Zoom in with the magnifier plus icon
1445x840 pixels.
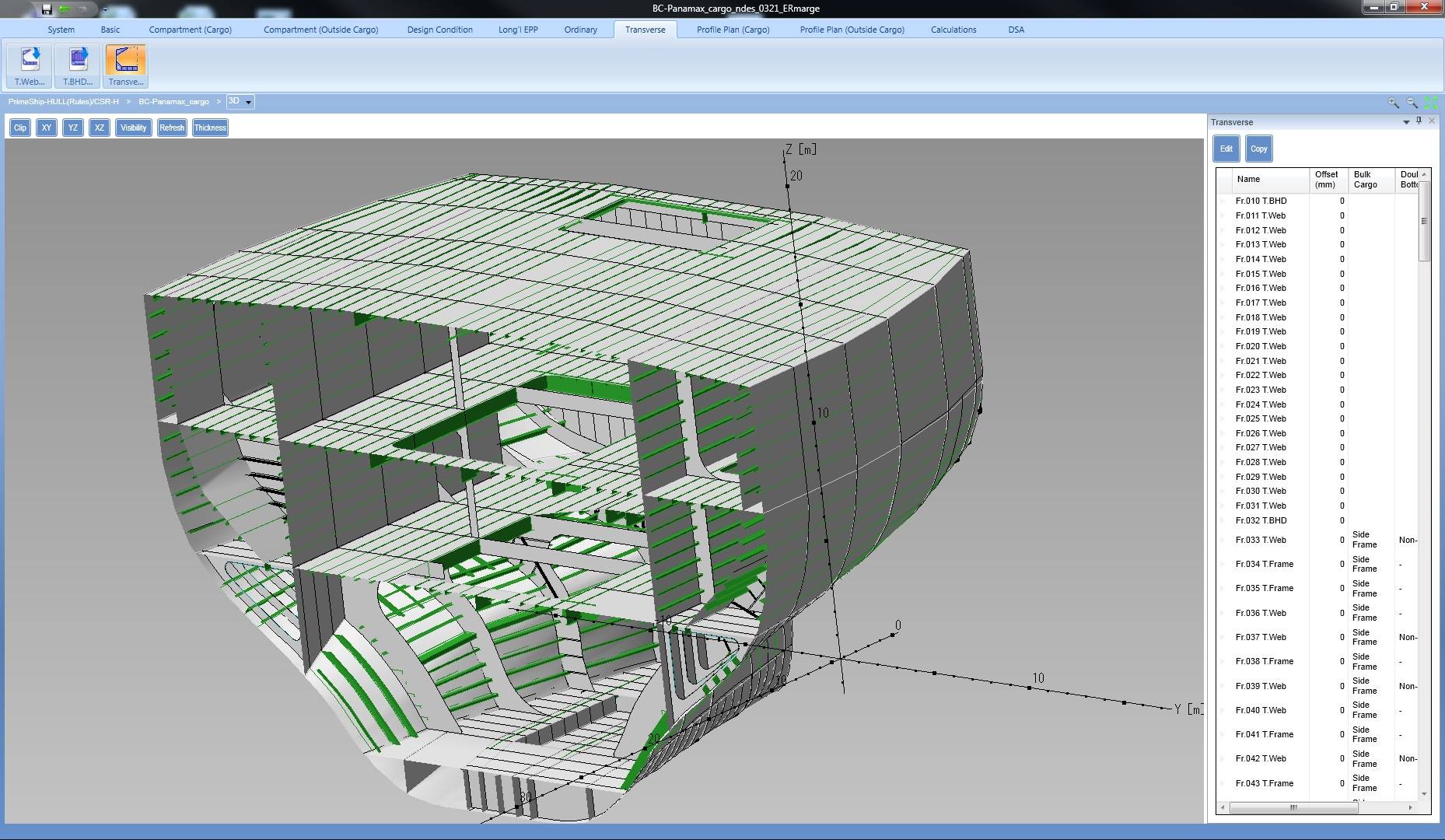[x=1393, y=103]
